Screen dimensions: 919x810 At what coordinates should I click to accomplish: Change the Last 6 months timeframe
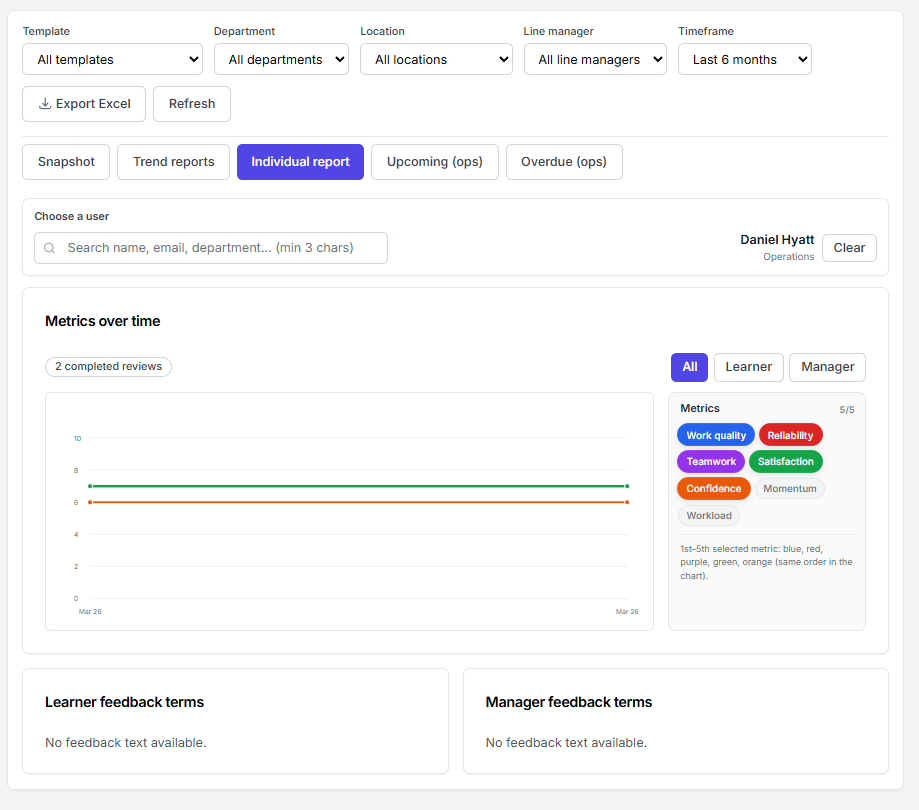point(744,59)
